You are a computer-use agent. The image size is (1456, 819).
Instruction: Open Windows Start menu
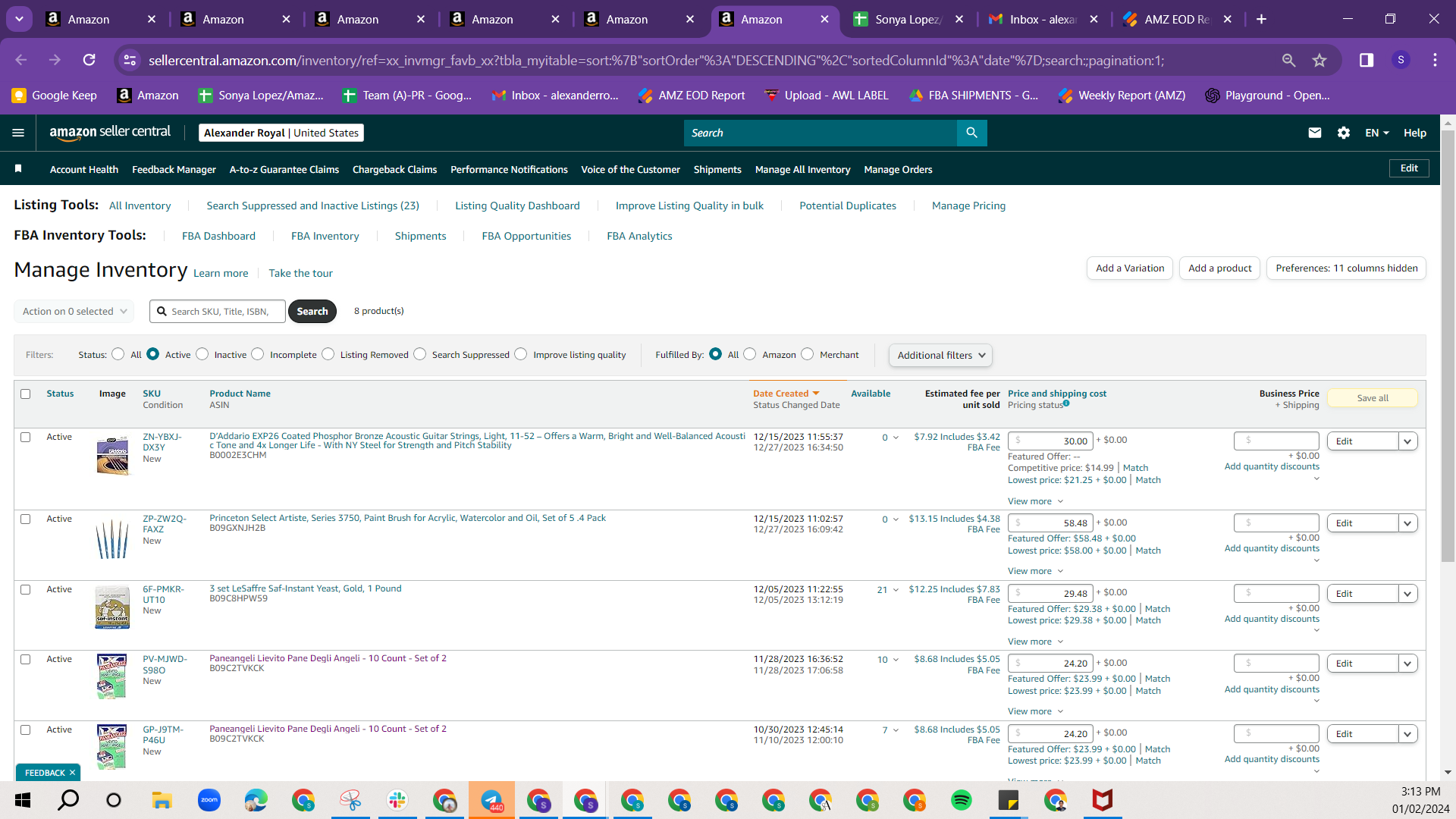coord(23,800)
